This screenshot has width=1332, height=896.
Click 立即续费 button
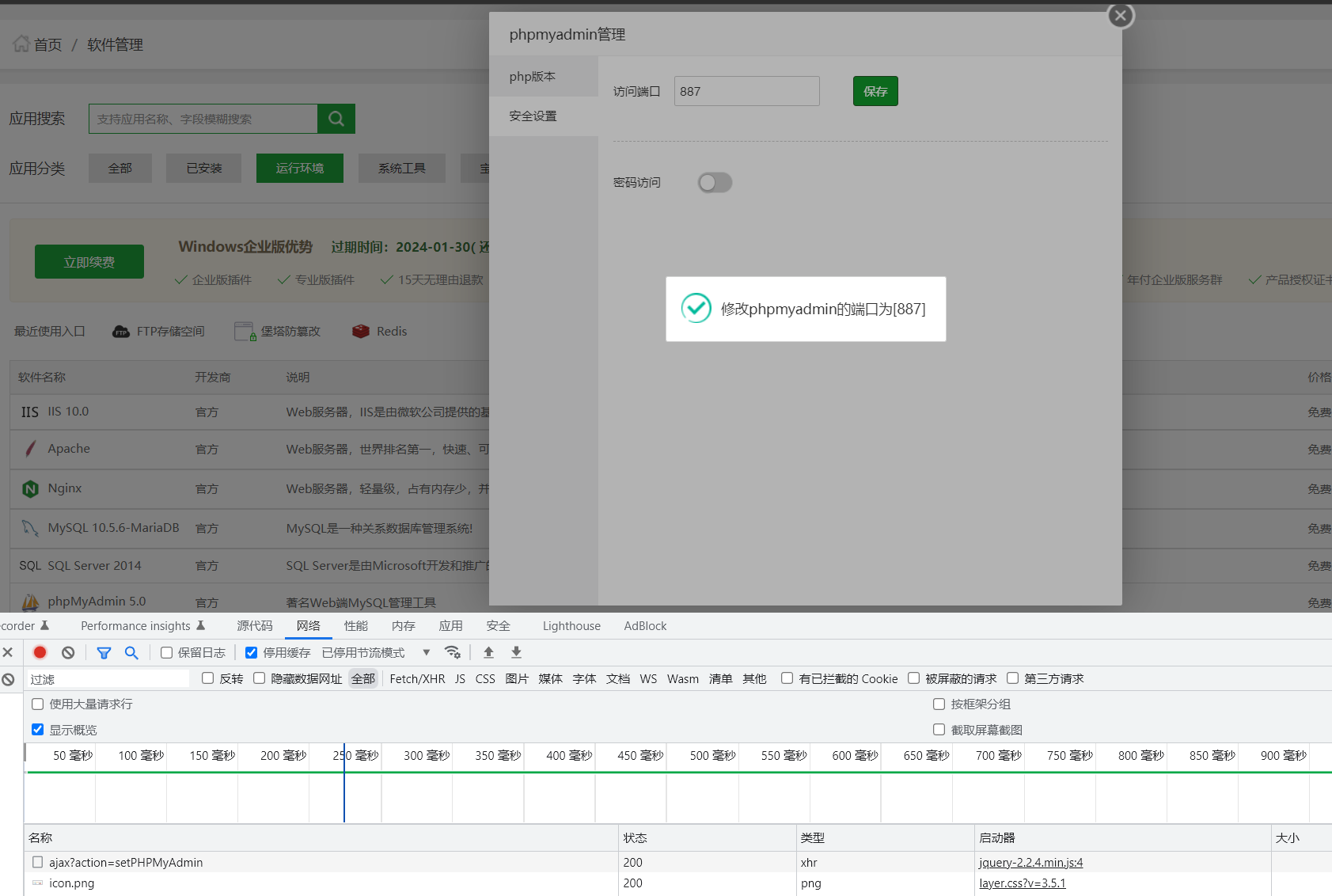[x=89, y=262]
